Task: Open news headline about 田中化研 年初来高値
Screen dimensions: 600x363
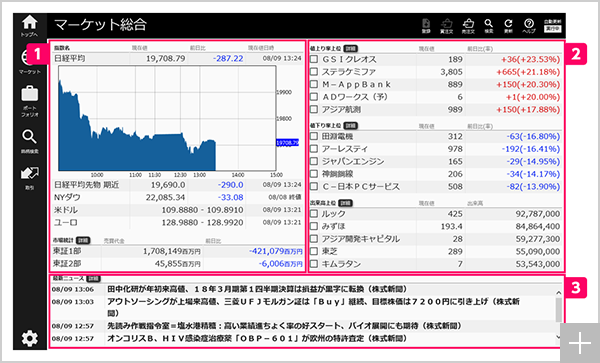Action: pyautogui.click(x=258, y=289)
